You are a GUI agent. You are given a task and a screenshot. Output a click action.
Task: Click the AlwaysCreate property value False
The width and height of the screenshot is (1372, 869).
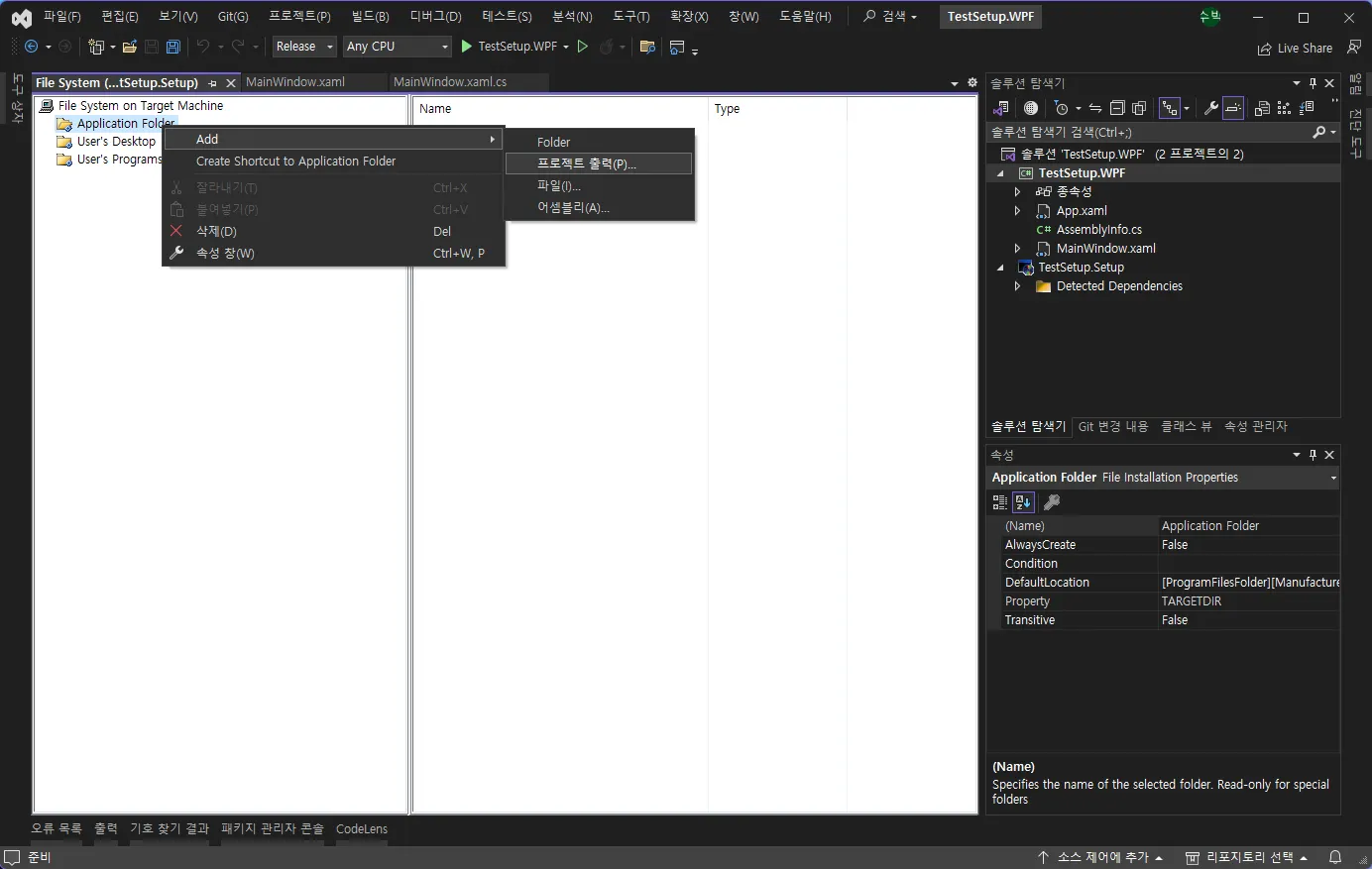[1249, 545]
